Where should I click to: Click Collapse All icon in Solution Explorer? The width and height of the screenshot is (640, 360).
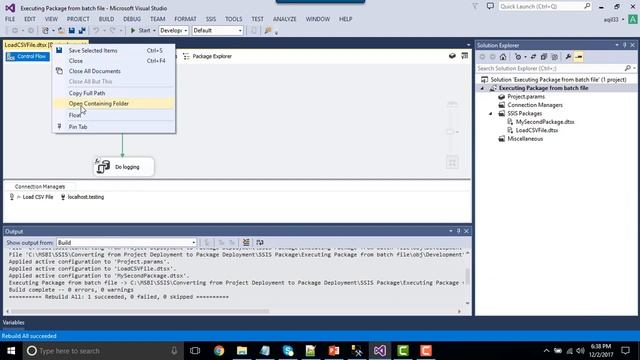pos(544,57)
